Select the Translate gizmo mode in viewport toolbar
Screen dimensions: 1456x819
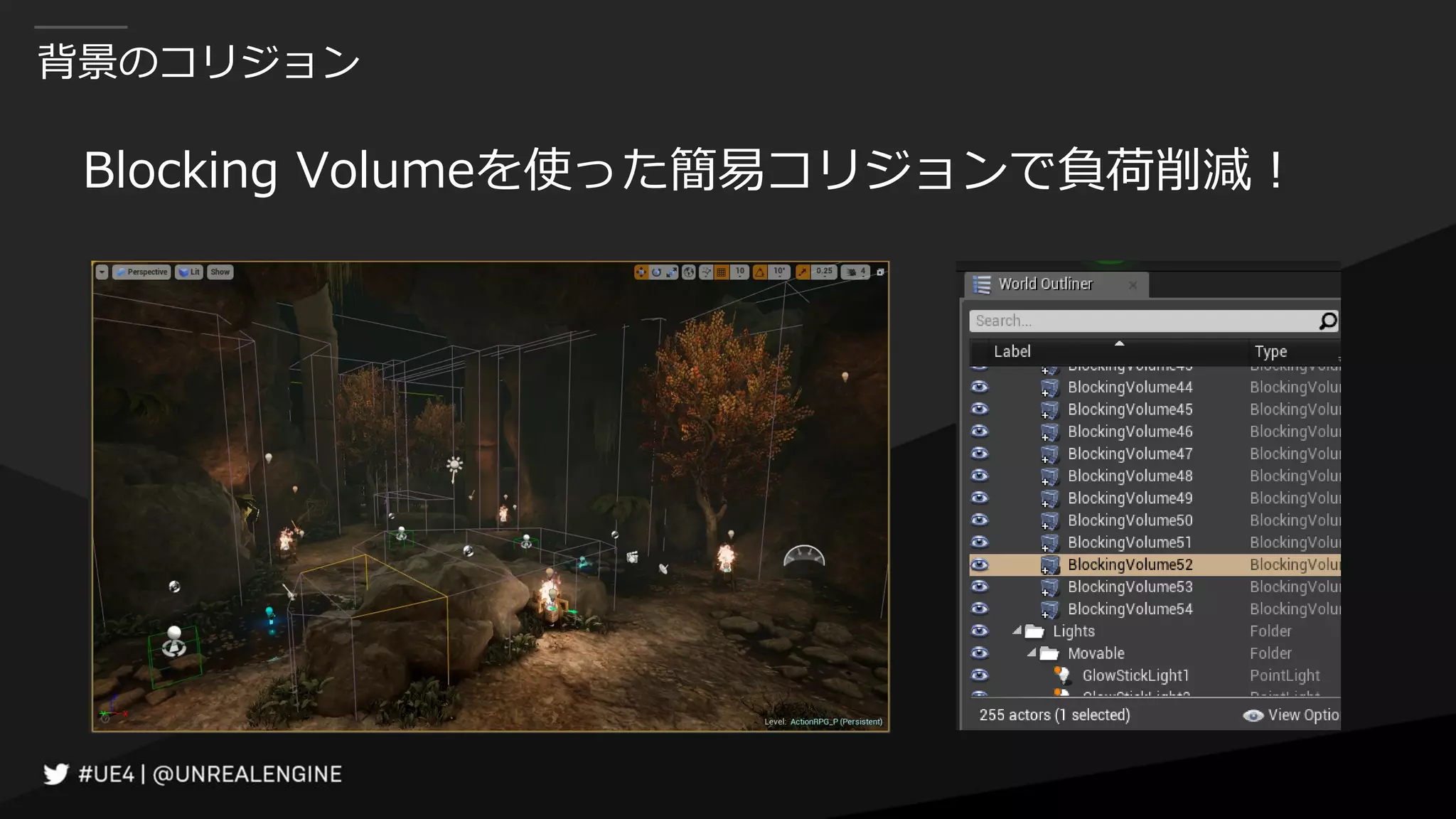tap(641, 272)
